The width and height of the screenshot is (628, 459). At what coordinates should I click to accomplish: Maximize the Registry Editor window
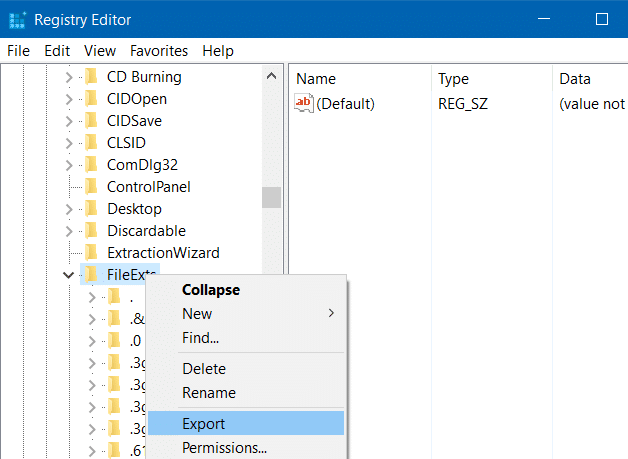[602, 19]
